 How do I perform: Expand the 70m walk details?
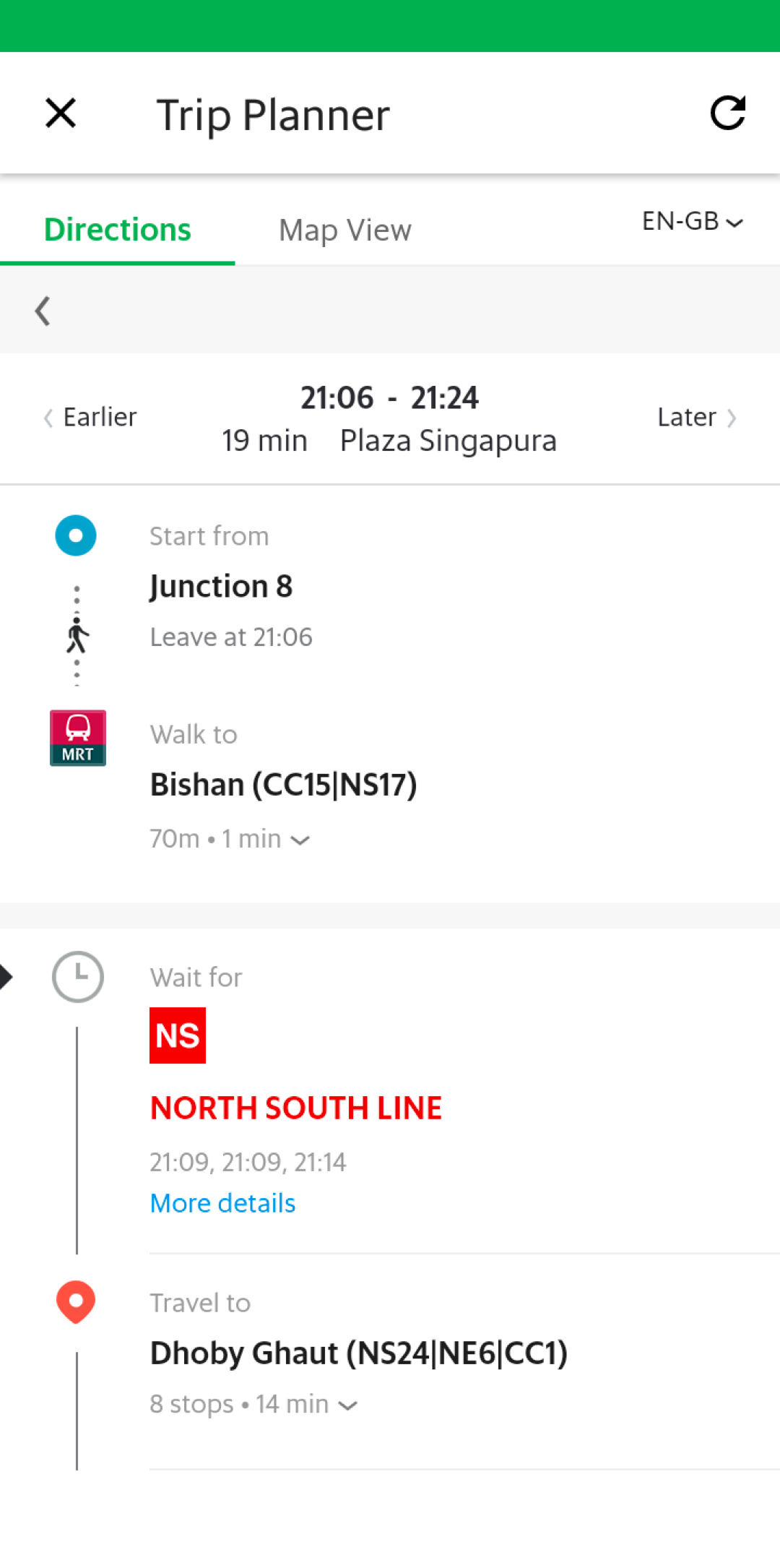(230, 839)
